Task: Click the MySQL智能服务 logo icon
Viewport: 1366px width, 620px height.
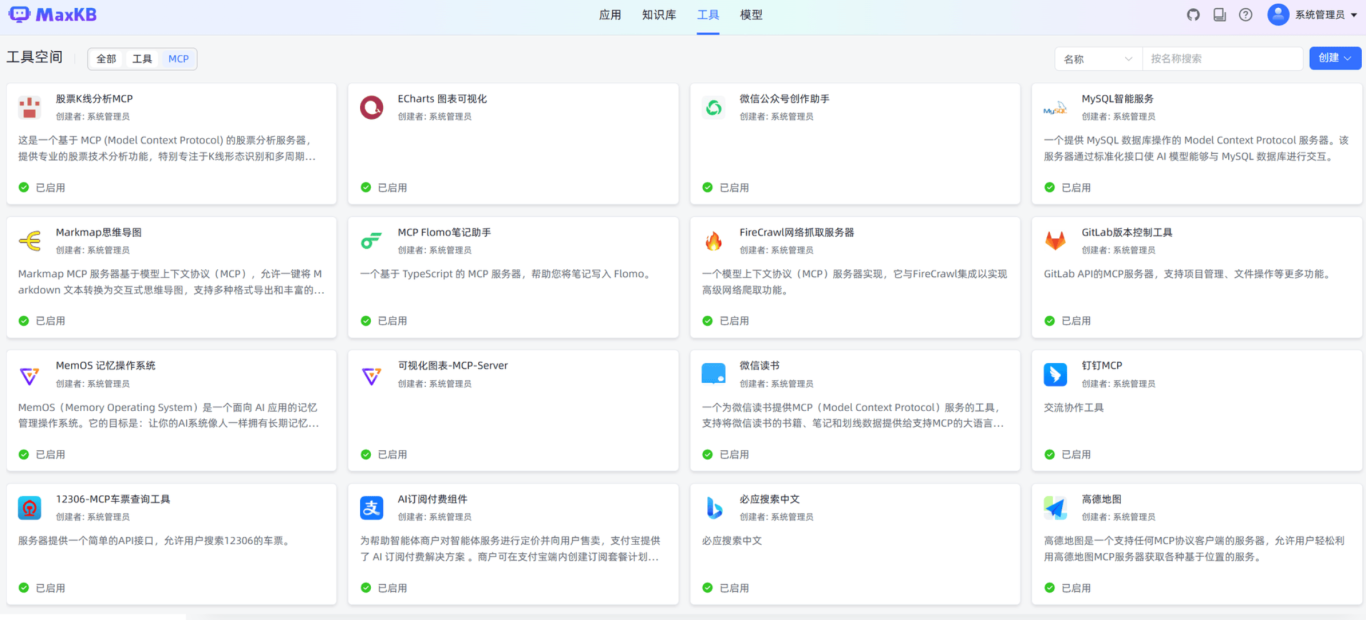Action: coord(1056,107)
